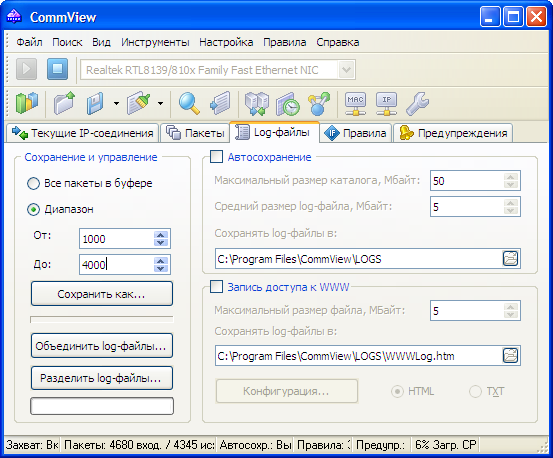
Task: Open the Правила menu
Action: [285, 42]
